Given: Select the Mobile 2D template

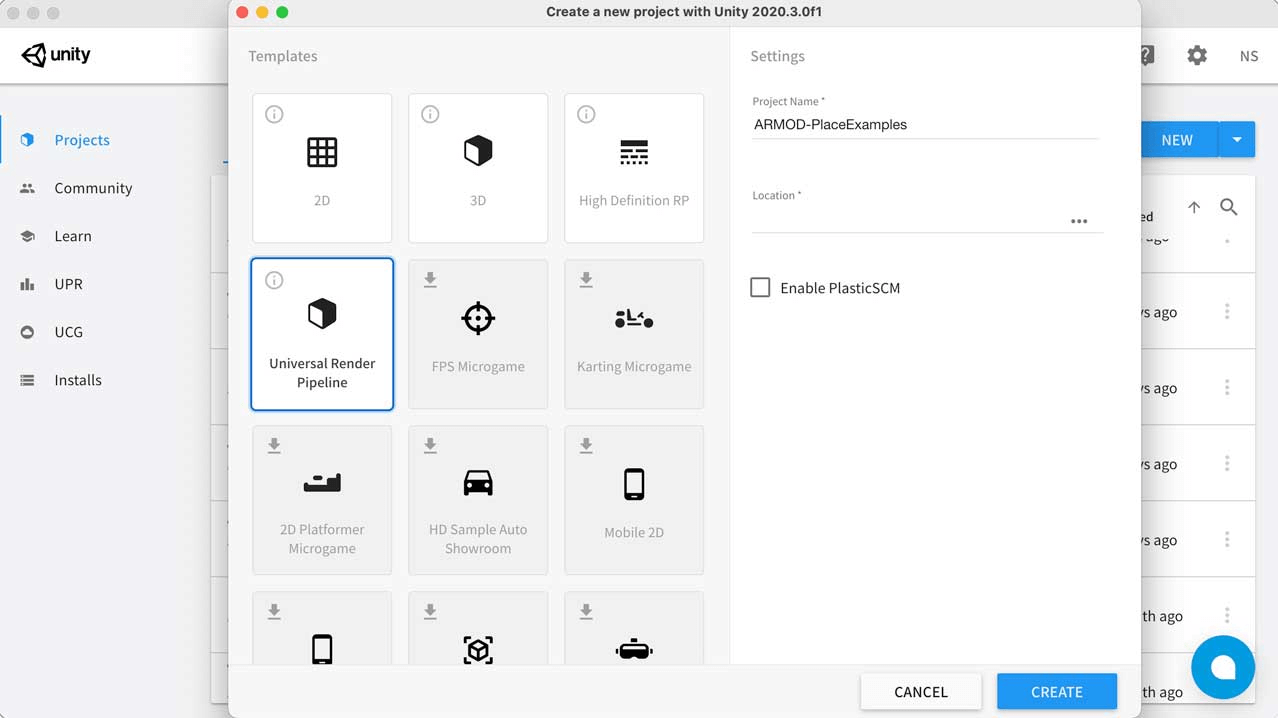Looking at the screenshot, I should [x=634, y=500].
